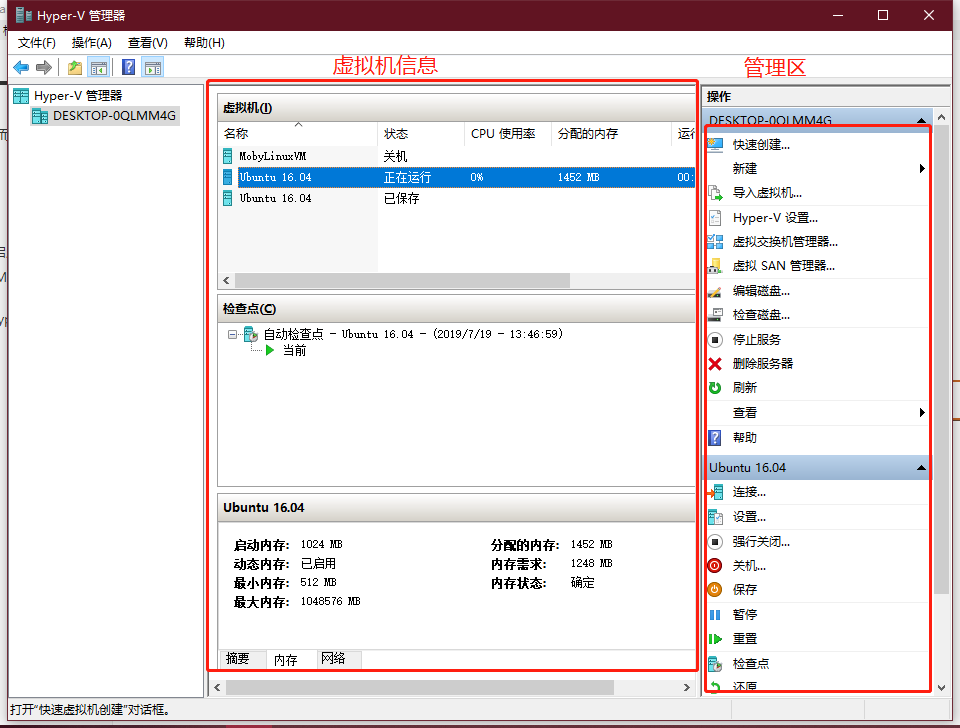Click 关机 shut down action
The image size is (960, 728).
click(x=749, y=566)
